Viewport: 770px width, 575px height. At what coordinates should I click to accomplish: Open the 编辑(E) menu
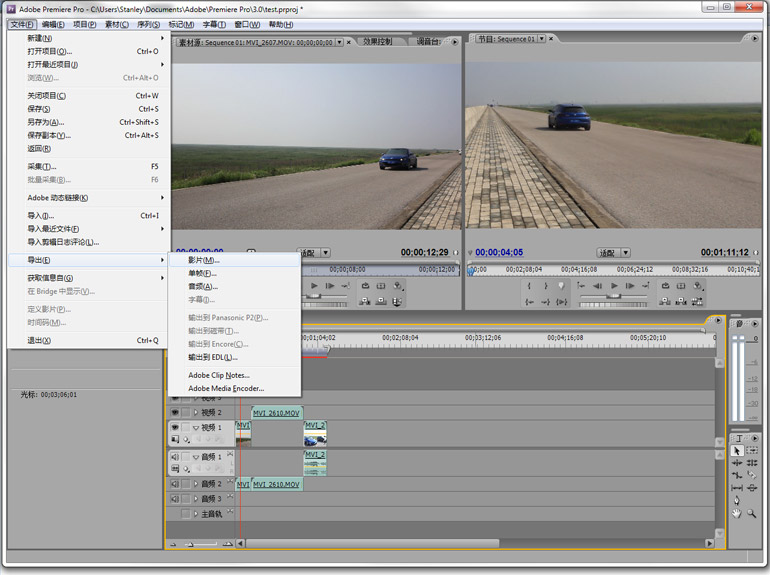pos(53,25)
